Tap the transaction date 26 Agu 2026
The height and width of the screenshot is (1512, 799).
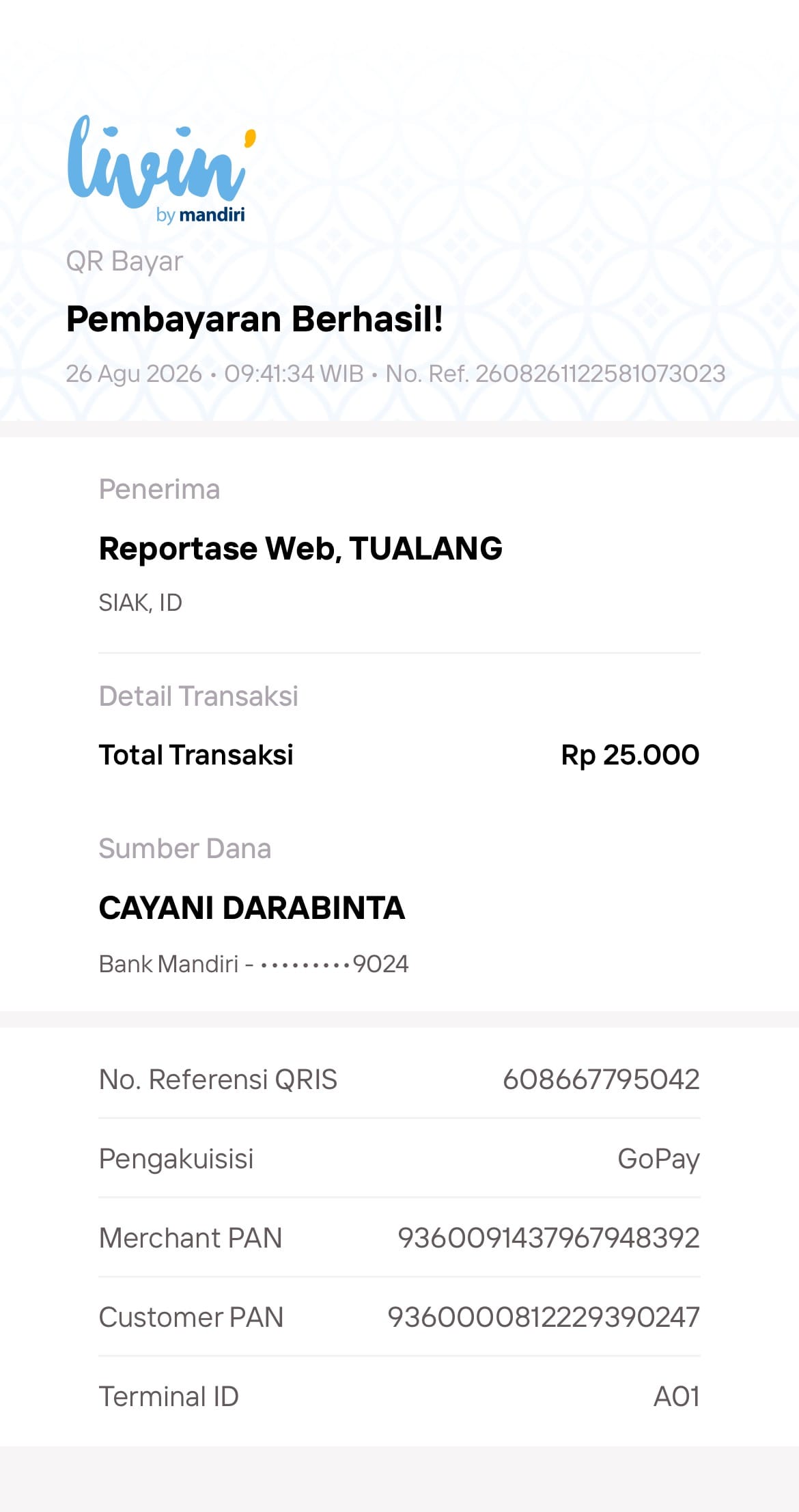134,374
